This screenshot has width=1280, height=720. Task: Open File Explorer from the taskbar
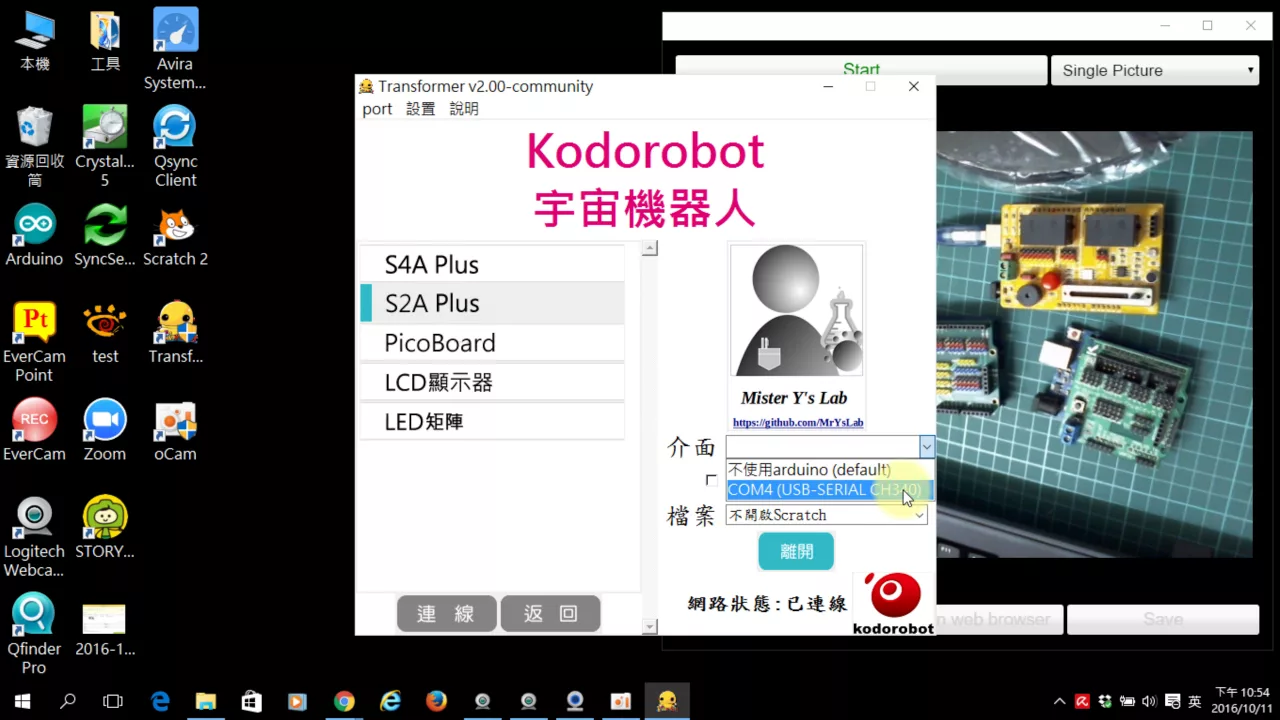tap(206, 701)
